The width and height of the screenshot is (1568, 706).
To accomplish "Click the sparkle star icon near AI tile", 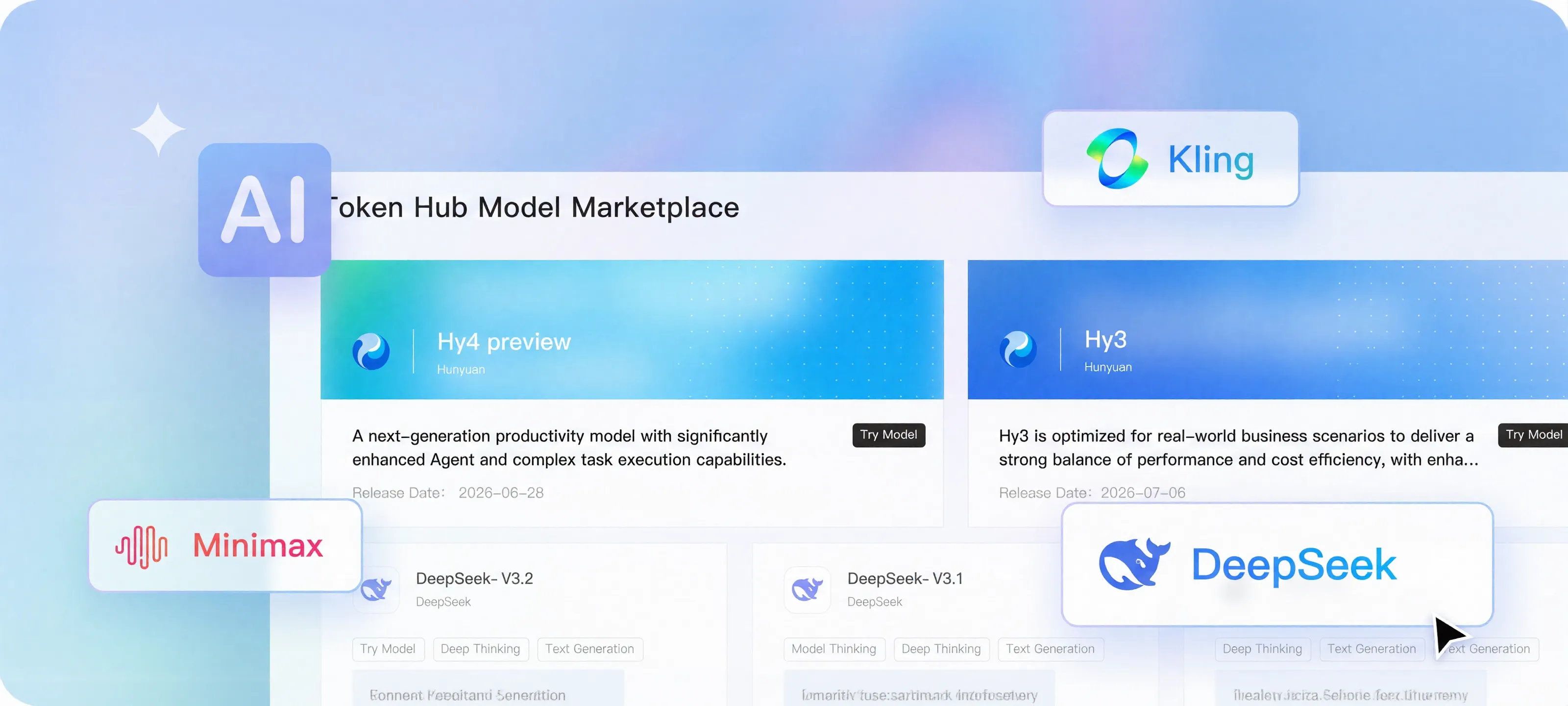I will 158,129.
